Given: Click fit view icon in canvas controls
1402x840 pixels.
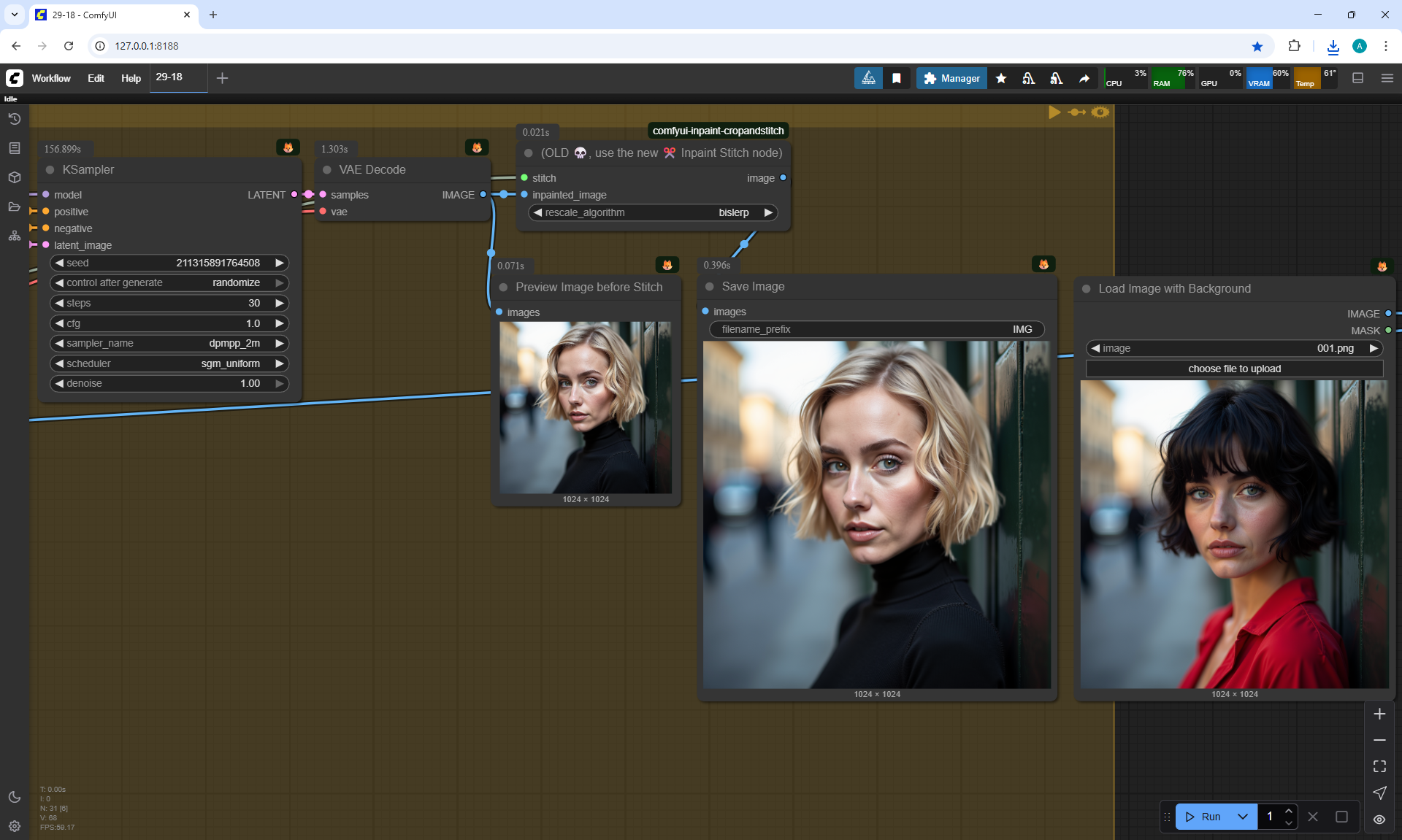Looking at the screenshot, I should tap(1379, 766).
